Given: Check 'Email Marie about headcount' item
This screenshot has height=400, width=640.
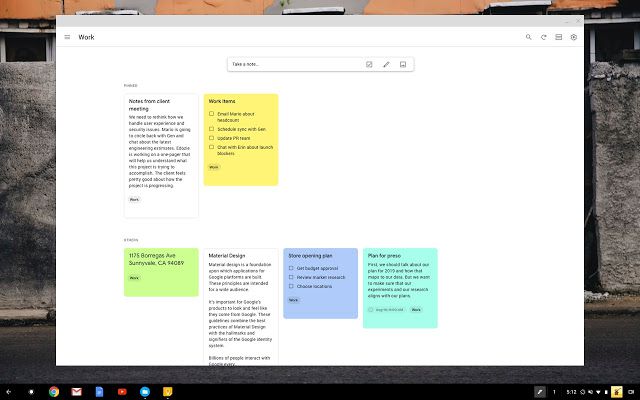Looking at the screenshot, I should pos(211,114).
